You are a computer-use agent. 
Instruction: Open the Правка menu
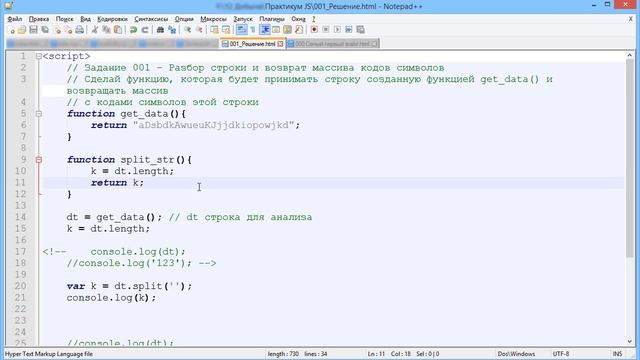39,19
